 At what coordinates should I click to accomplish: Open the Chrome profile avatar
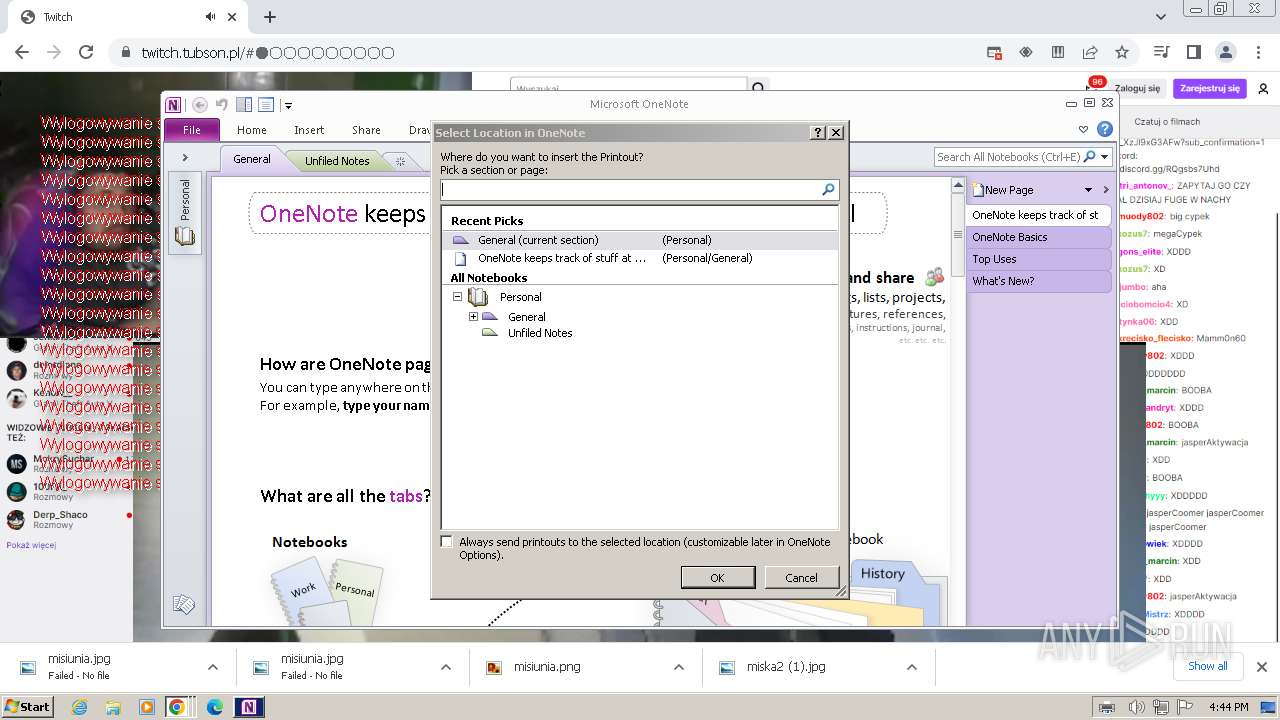(1225, 52)
